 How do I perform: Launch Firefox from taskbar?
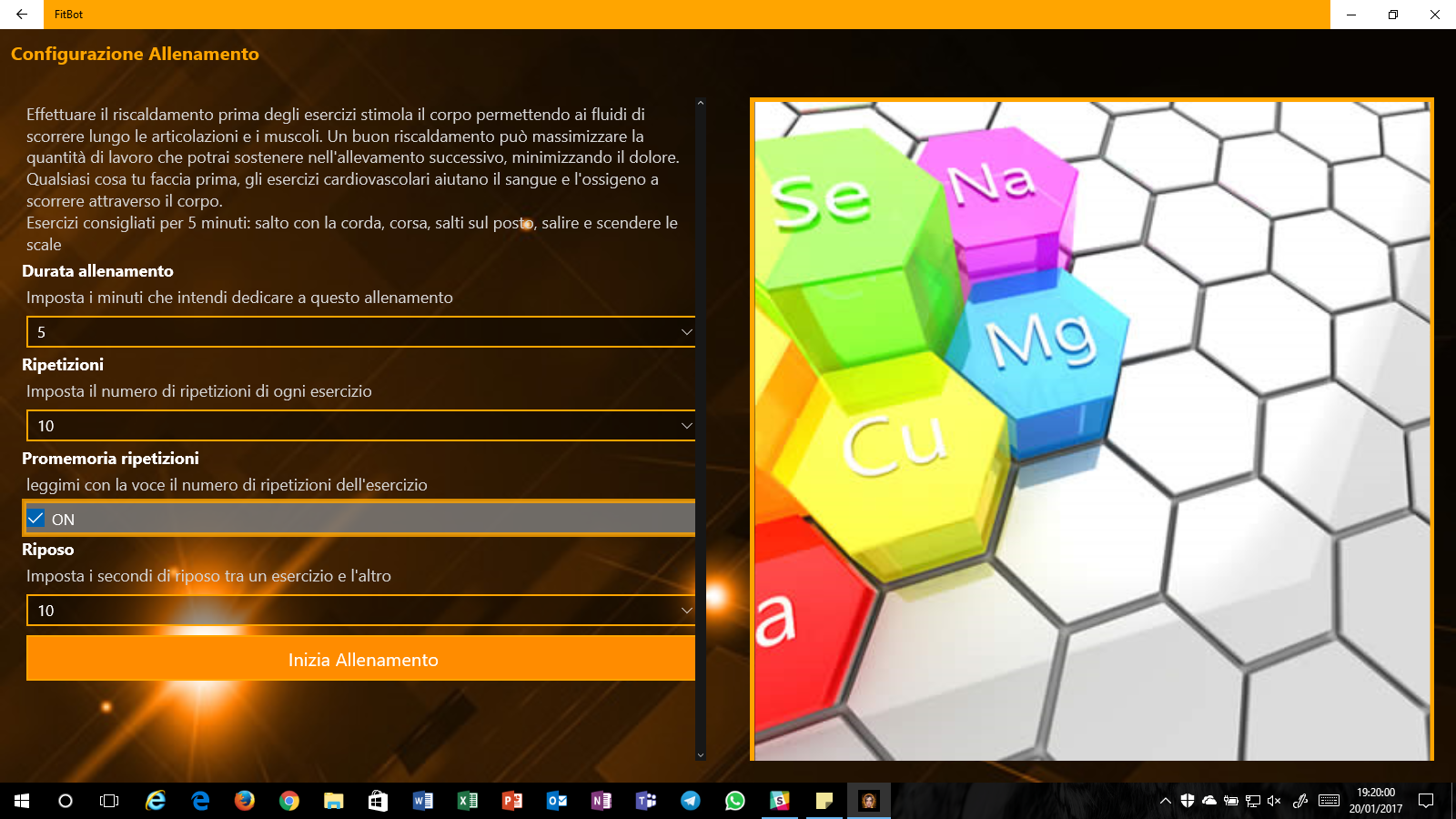245,801
